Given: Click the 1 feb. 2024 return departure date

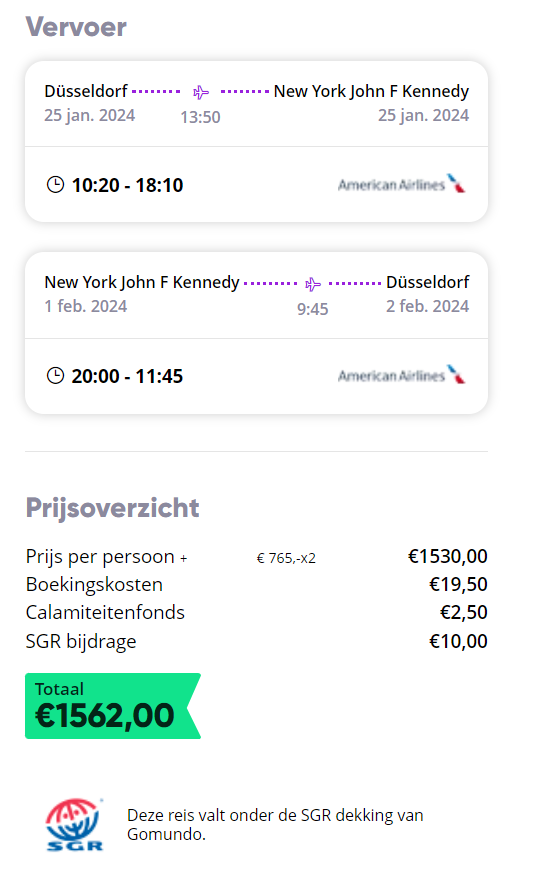Looking at the screenshot, I should (86, 306).
